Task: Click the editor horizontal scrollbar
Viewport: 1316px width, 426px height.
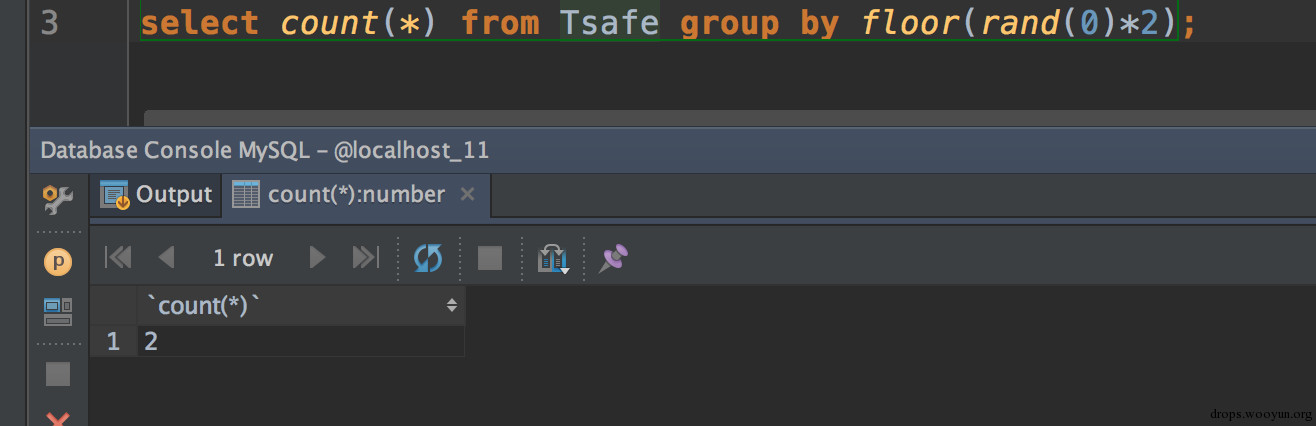Action: pos(700,118)
